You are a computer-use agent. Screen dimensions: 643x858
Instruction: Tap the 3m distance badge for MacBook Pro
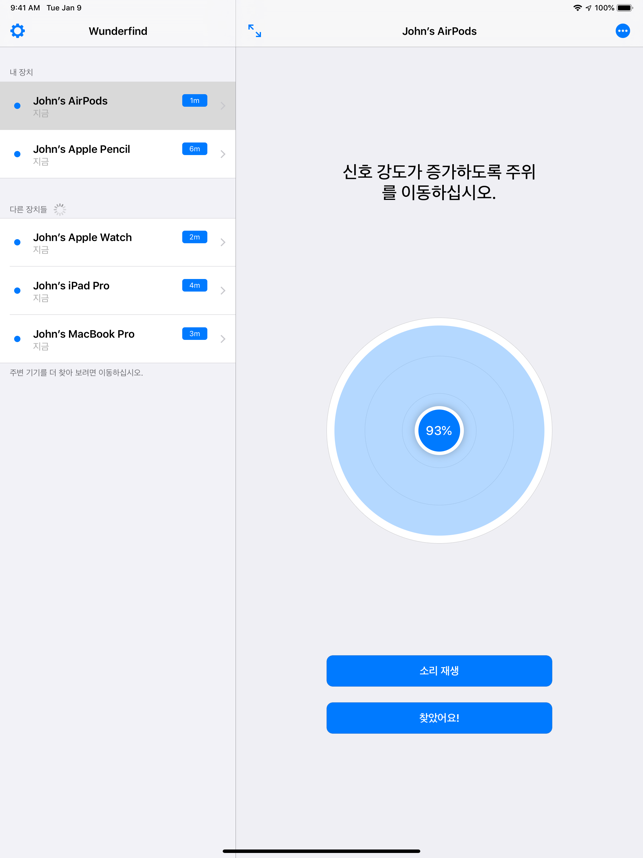tap(195, 334)
